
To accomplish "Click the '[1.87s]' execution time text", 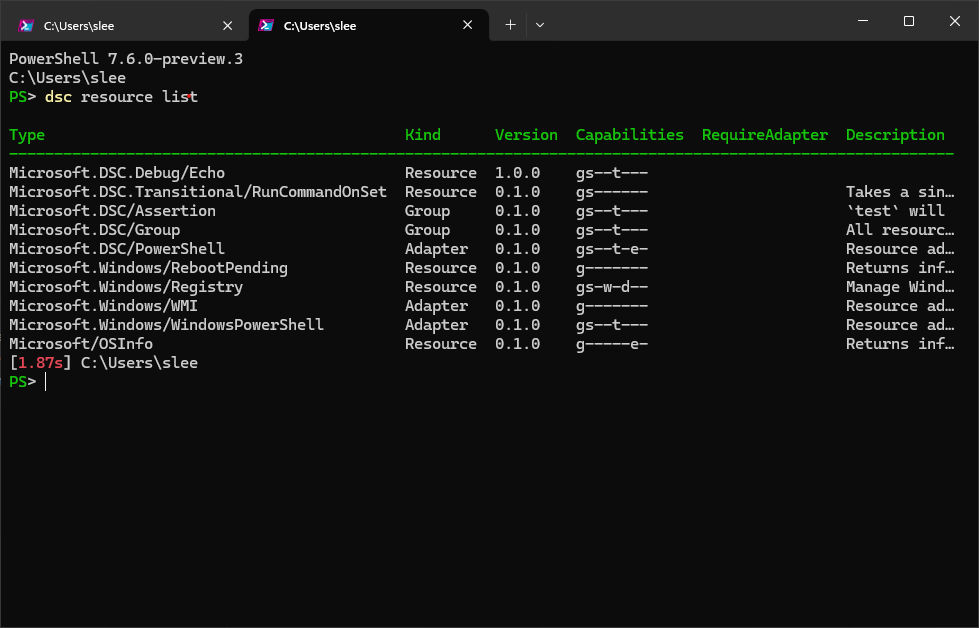I will click(41, 363).
